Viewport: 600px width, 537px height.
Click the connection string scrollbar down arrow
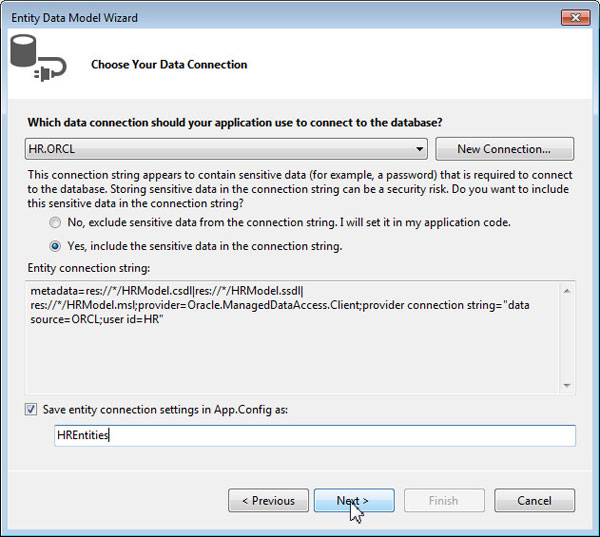click(x=568, y=384)
